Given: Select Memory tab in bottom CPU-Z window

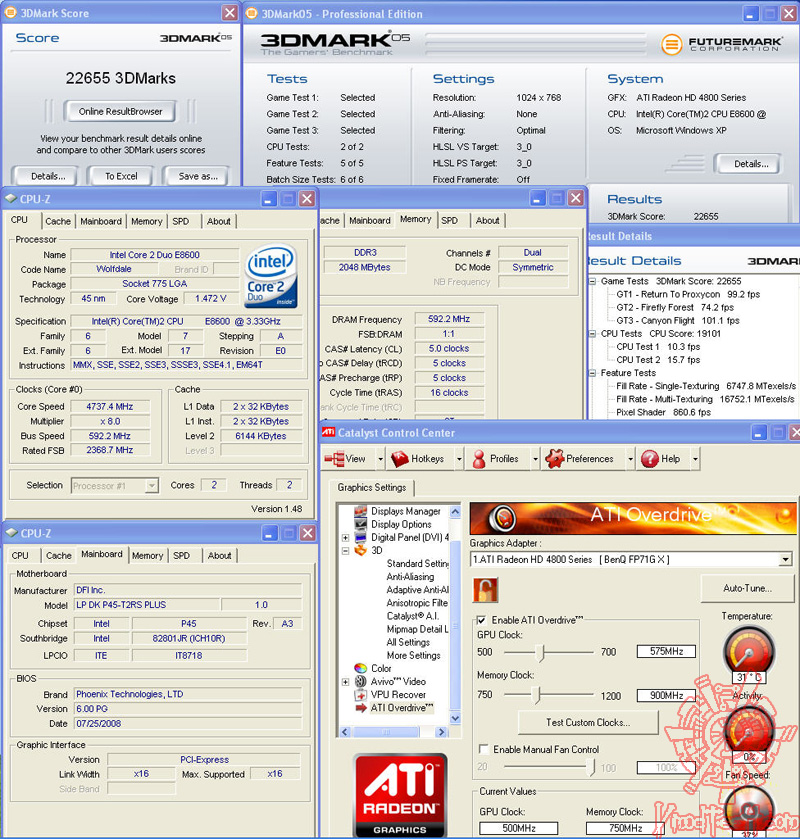Looking at the screenshot, I should point(147,556).
